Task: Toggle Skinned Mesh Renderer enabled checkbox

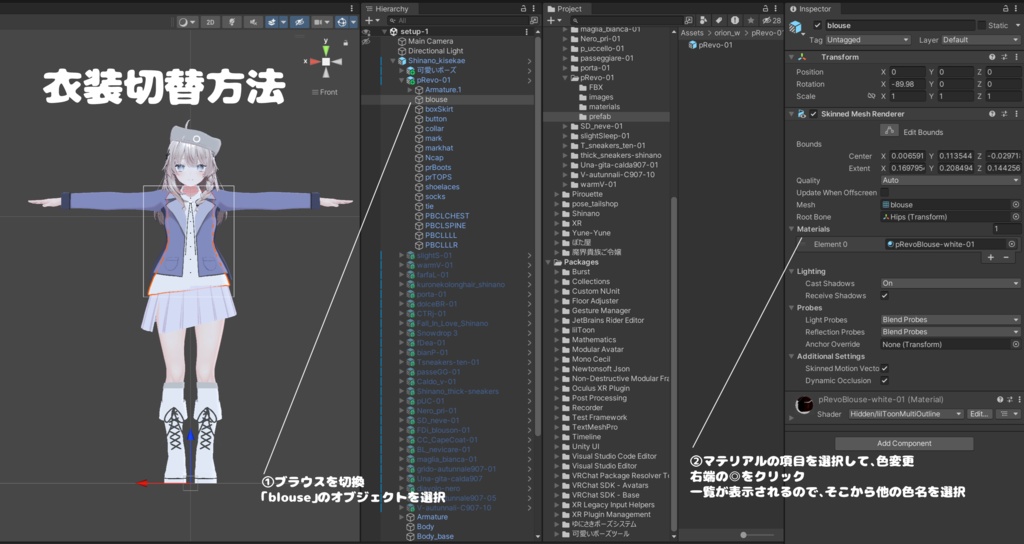Action: (814, 114)
